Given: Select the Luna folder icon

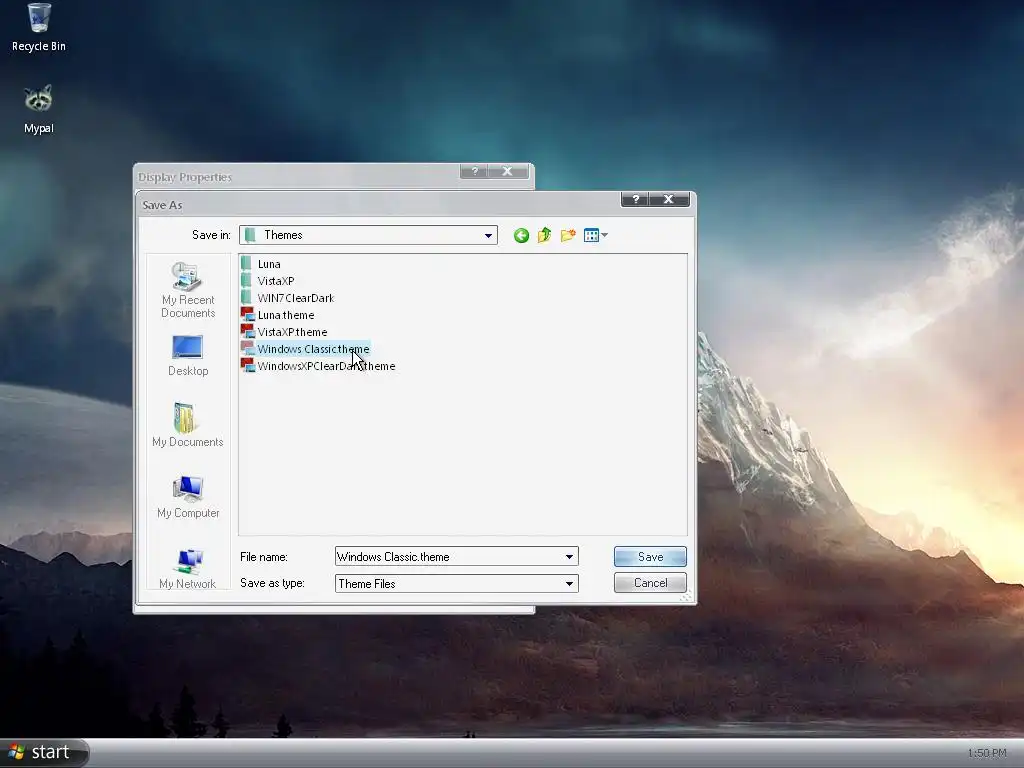Looking at the screenshot, I should [x=246, y=264].
